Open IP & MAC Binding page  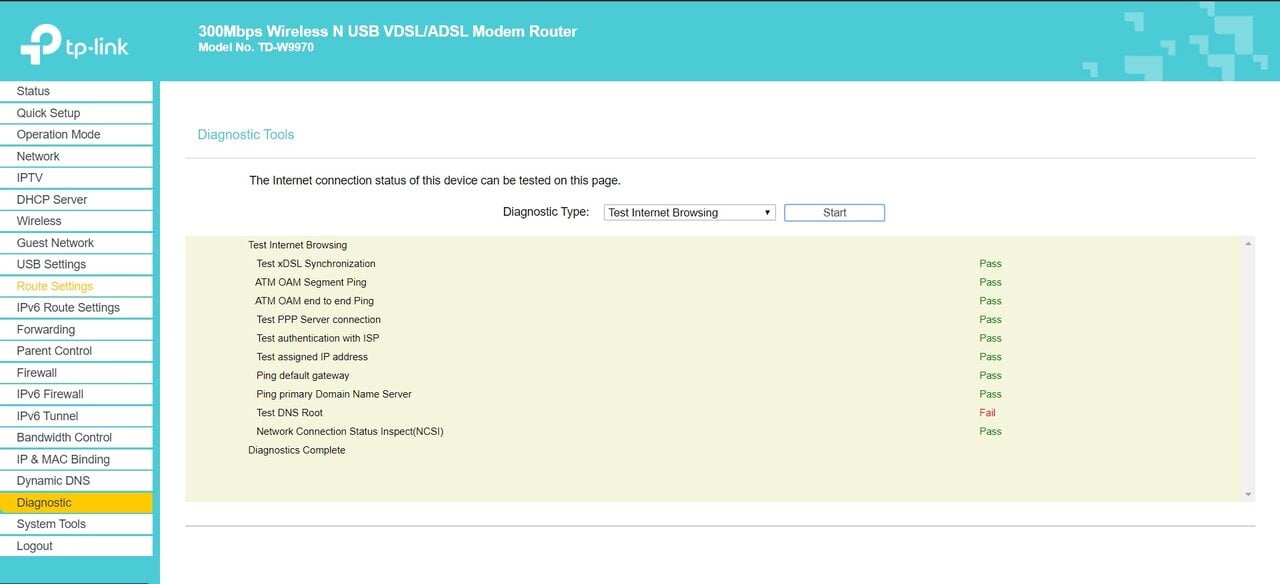pos(76,459)
